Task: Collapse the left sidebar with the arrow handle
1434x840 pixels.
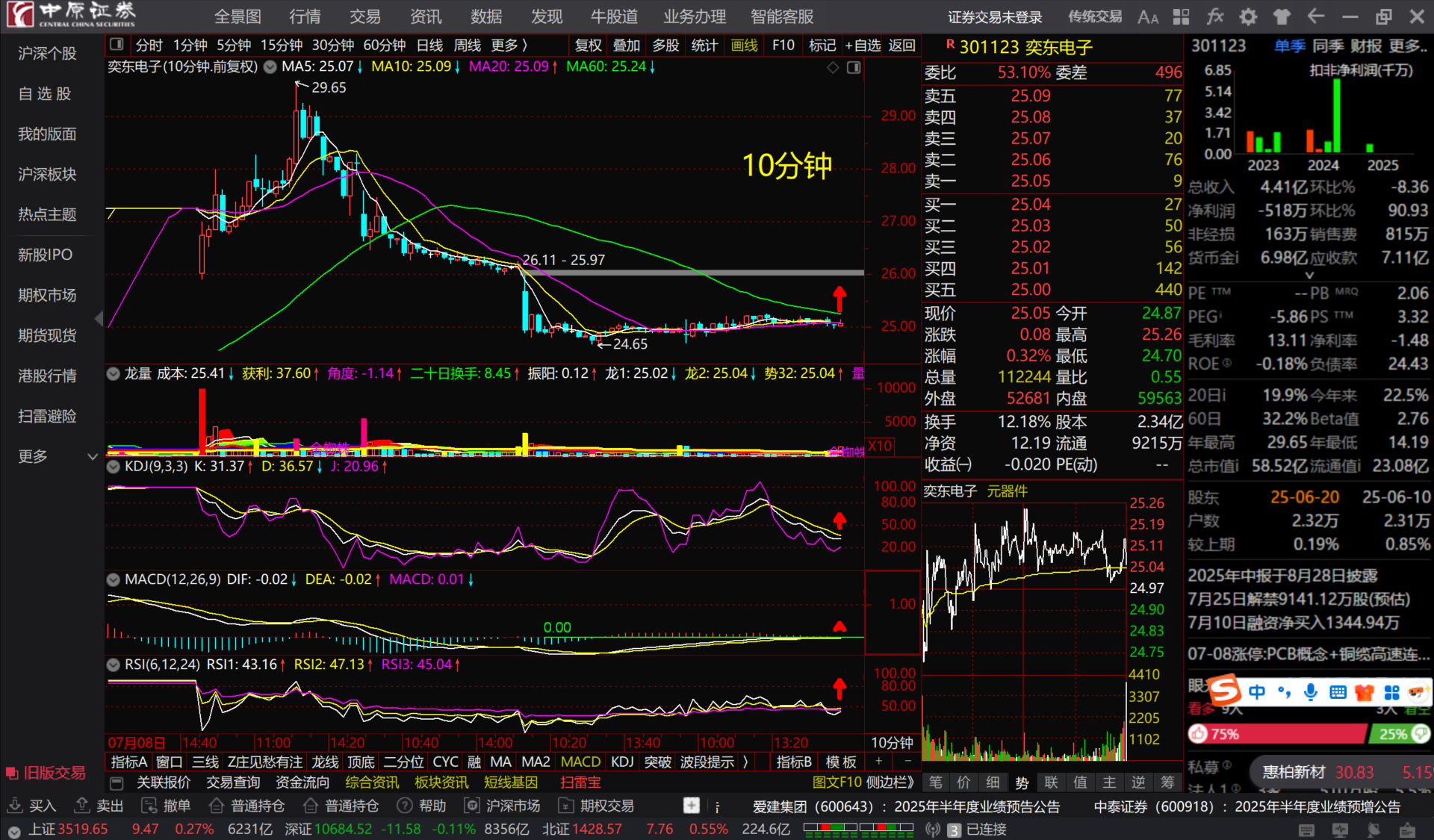Action: [99, 319]
